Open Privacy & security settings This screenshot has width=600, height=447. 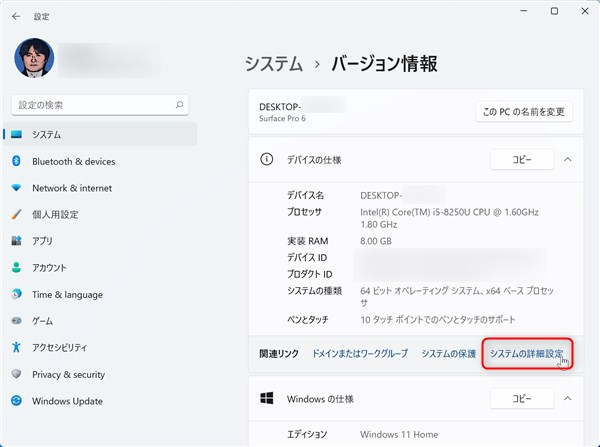coord(100,374)
